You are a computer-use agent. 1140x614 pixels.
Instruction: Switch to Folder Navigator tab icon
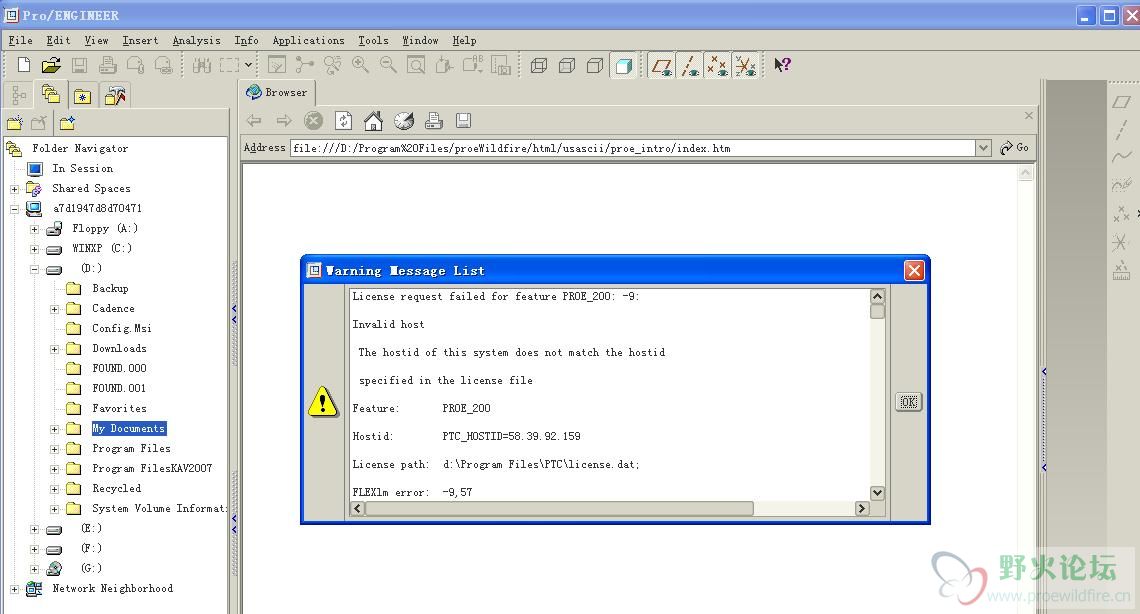pos(51,94)
